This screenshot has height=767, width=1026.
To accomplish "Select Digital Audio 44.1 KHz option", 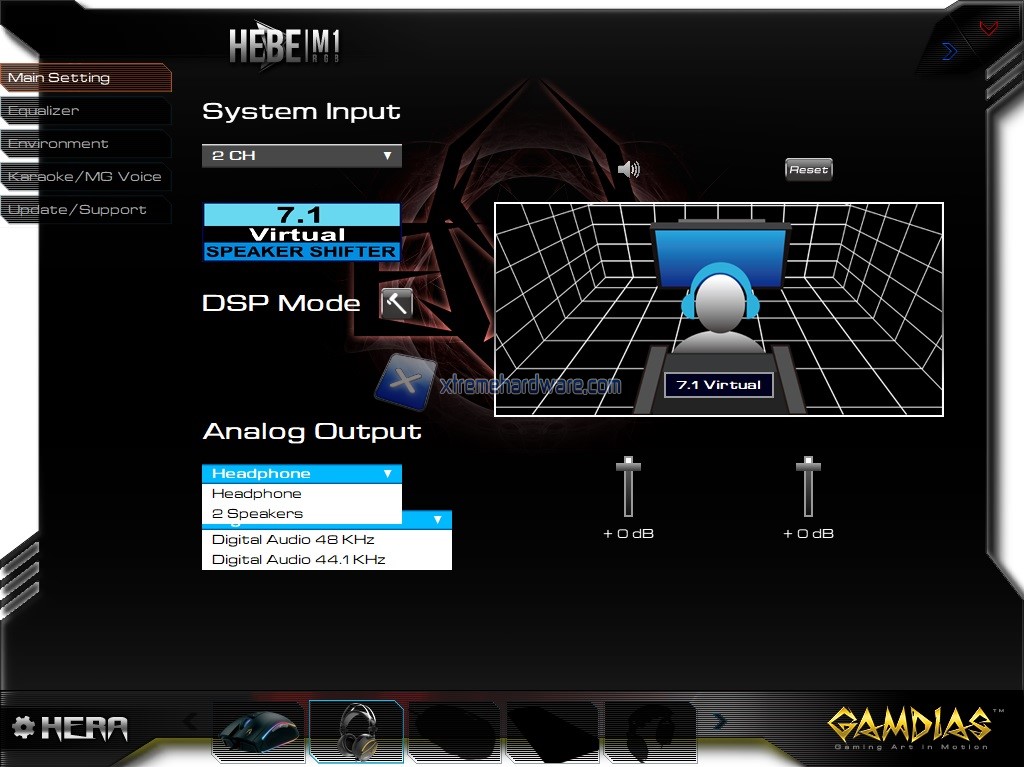I will (x=298, y=560).
